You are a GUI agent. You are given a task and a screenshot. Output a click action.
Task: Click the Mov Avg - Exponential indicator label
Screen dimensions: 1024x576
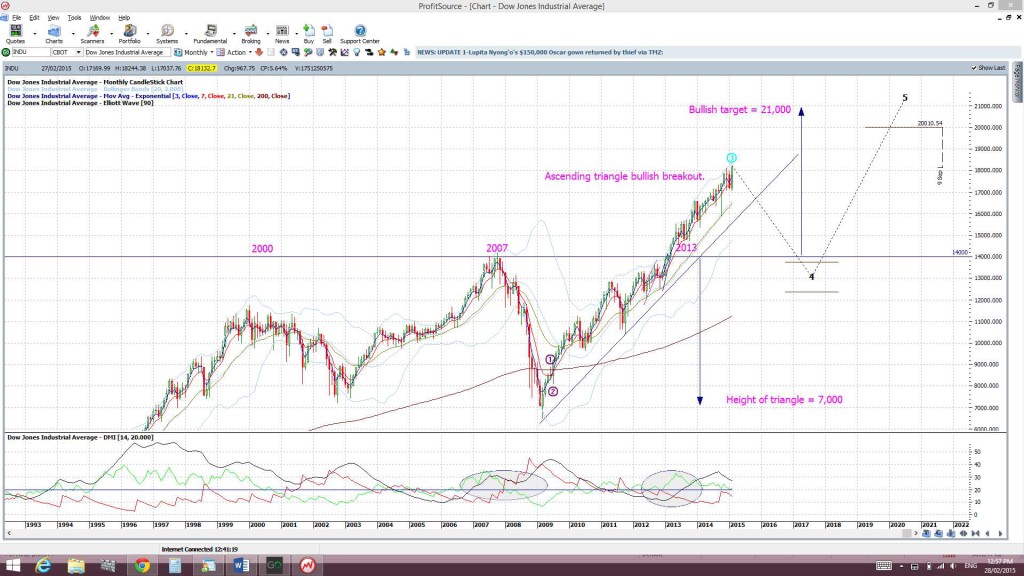click(148, 96)
